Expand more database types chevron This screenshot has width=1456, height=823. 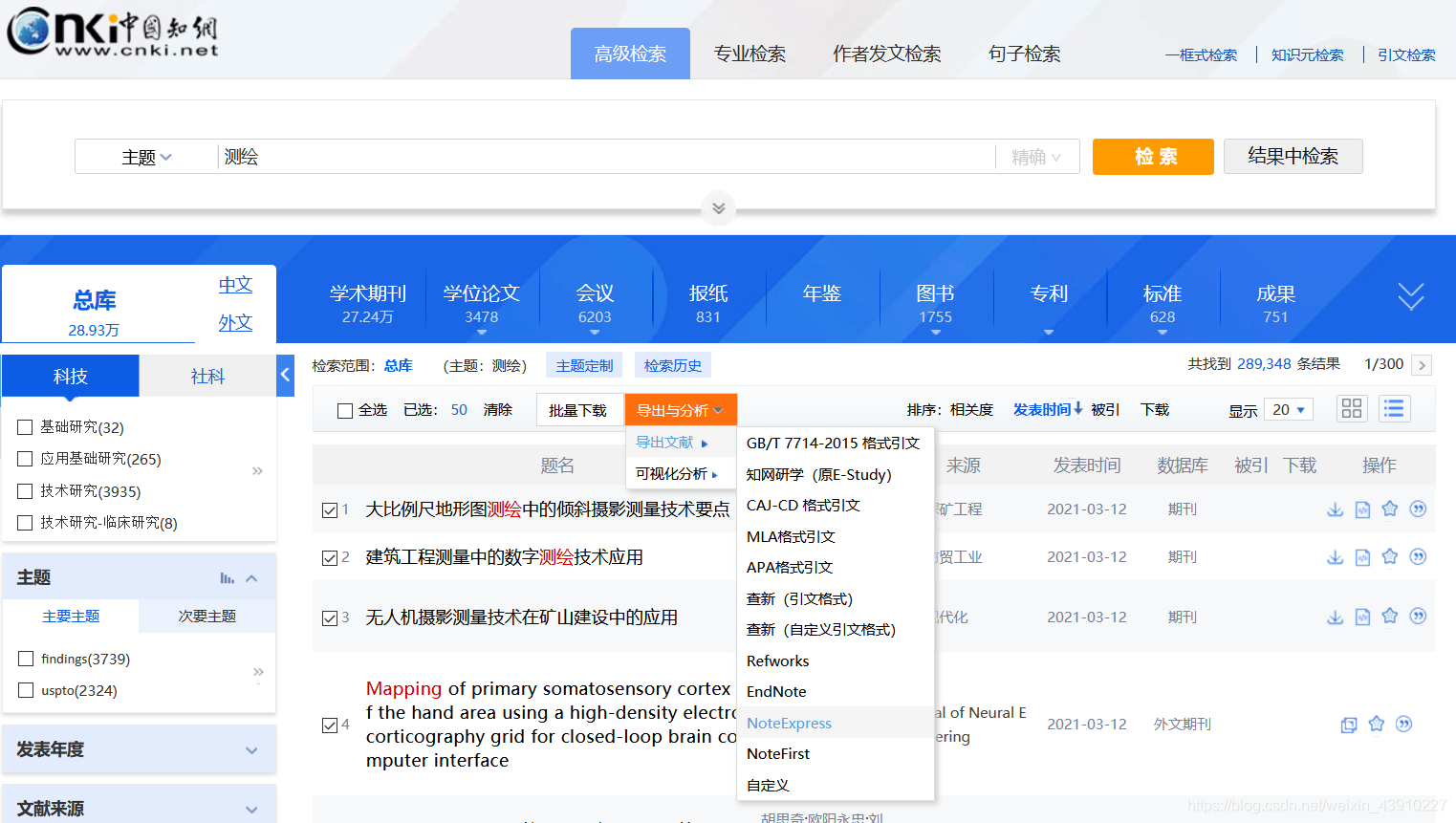pyautogui.click(x=1411, y=296)
